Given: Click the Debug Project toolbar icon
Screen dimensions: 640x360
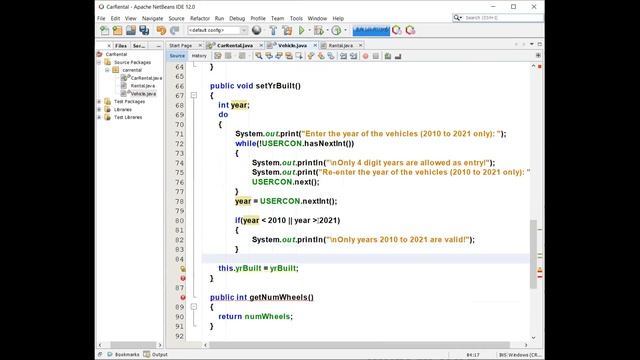Looking at the screenshot, I should (x=319, y=30).
